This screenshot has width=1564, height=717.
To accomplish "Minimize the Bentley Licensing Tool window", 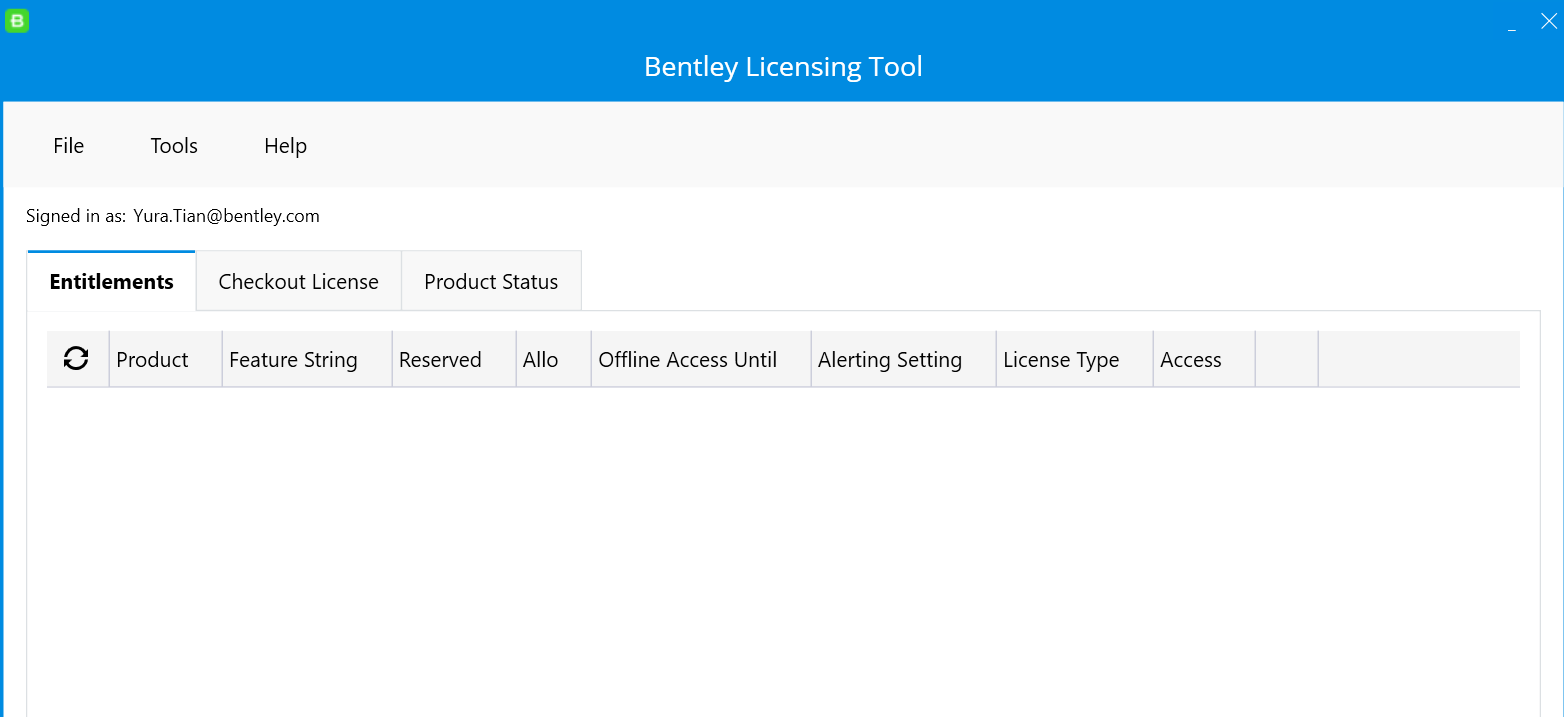I will (x=1512, y=23).
